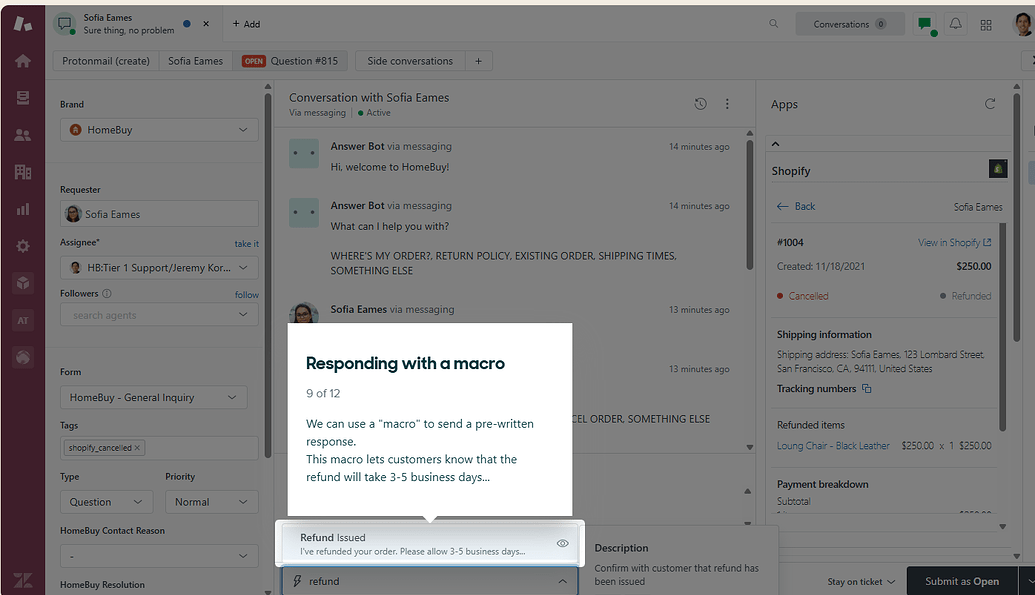Go Back in Shopify panel
The image size is (1035, 595).
coord(796,206)
